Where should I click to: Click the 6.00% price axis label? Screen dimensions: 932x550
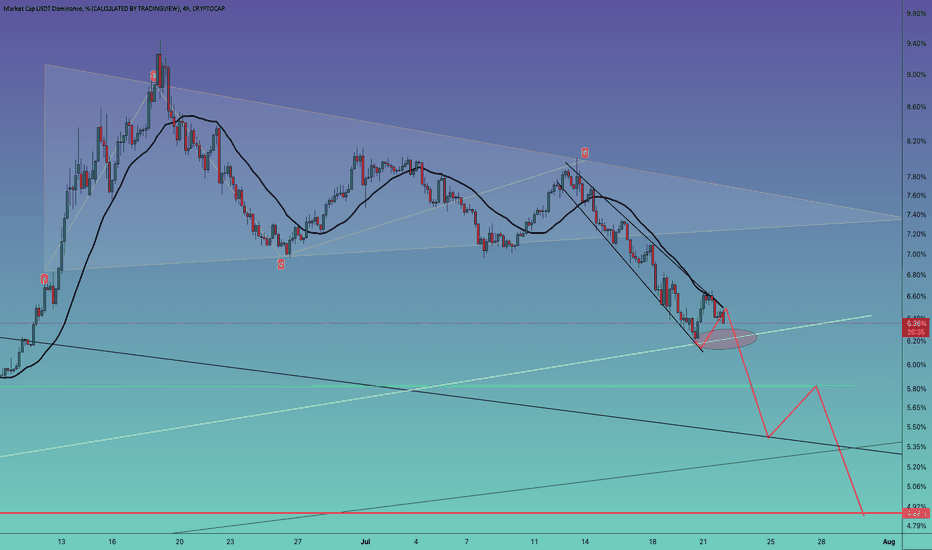point(916,365)
